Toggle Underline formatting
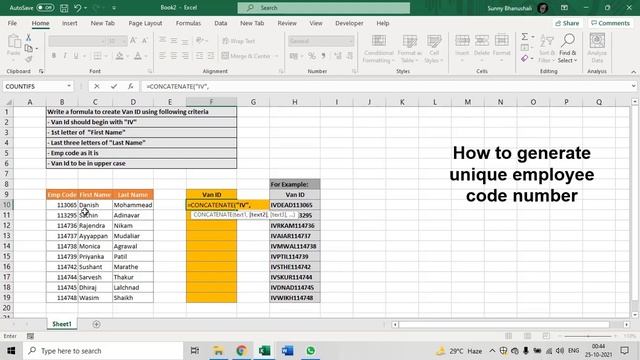This screenshot has height=360, width=640. [x=76, y=56]
